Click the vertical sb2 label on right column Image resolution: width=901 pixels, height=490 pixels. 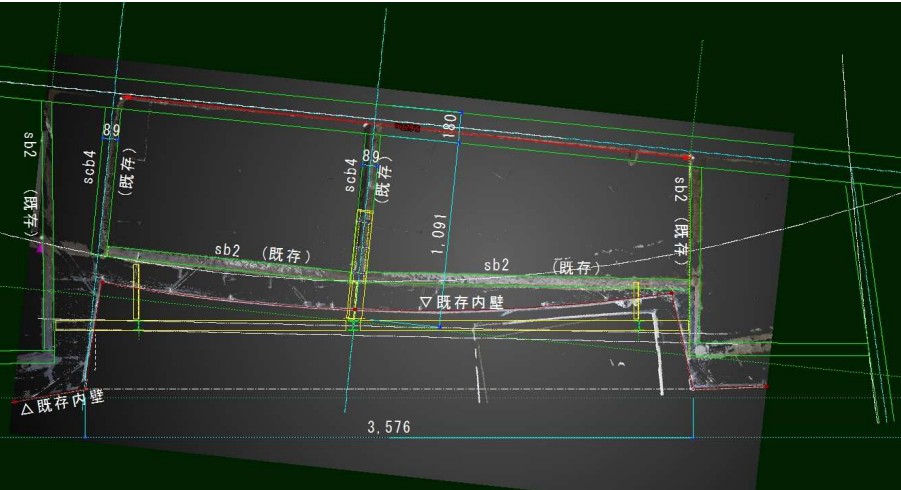click(x=680, y=190)
